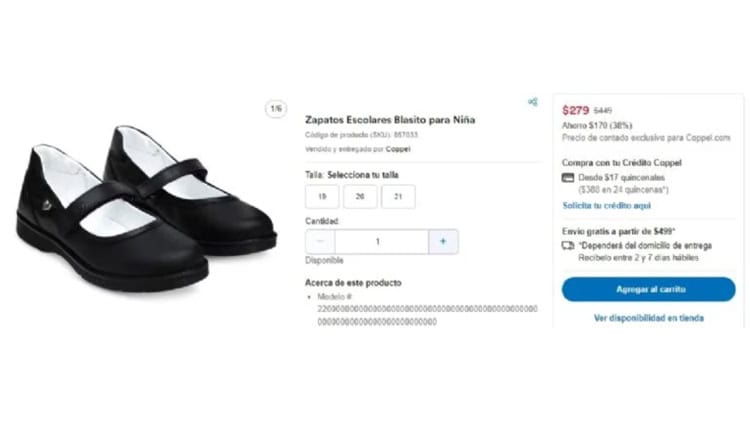
Task: Click the credit card icon beside Desde $17
Action: (568, 177)
